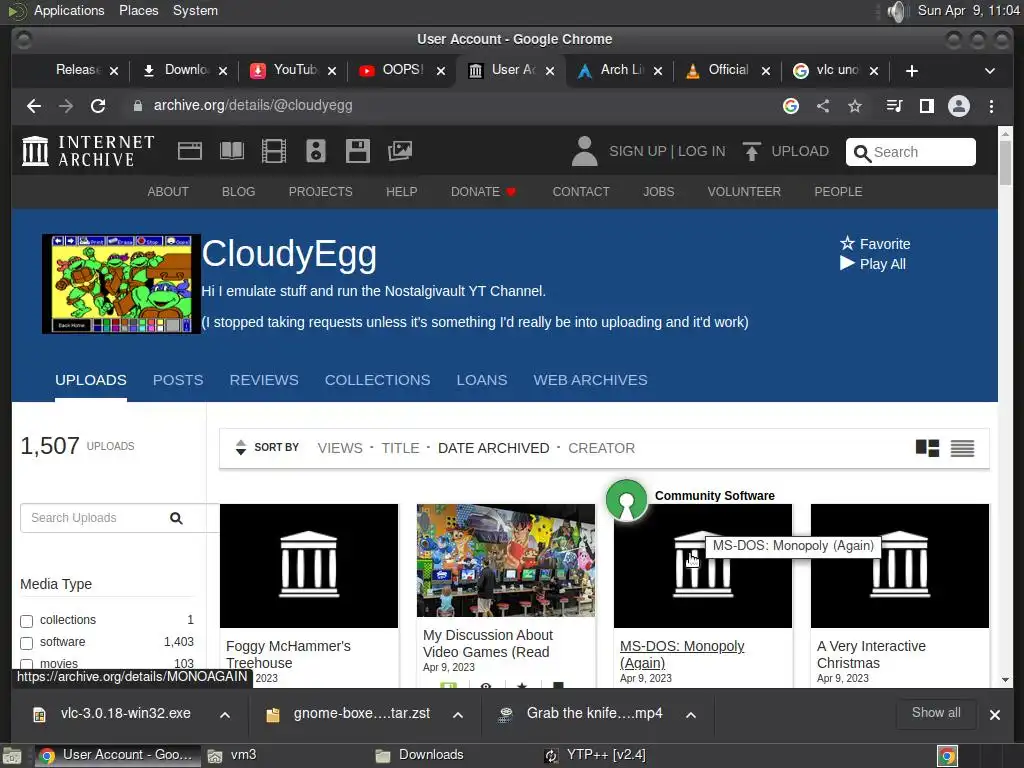Viewport: 1024px width, 768px height.
Task: Open the audio speaker icon
Action: (316, 152)
